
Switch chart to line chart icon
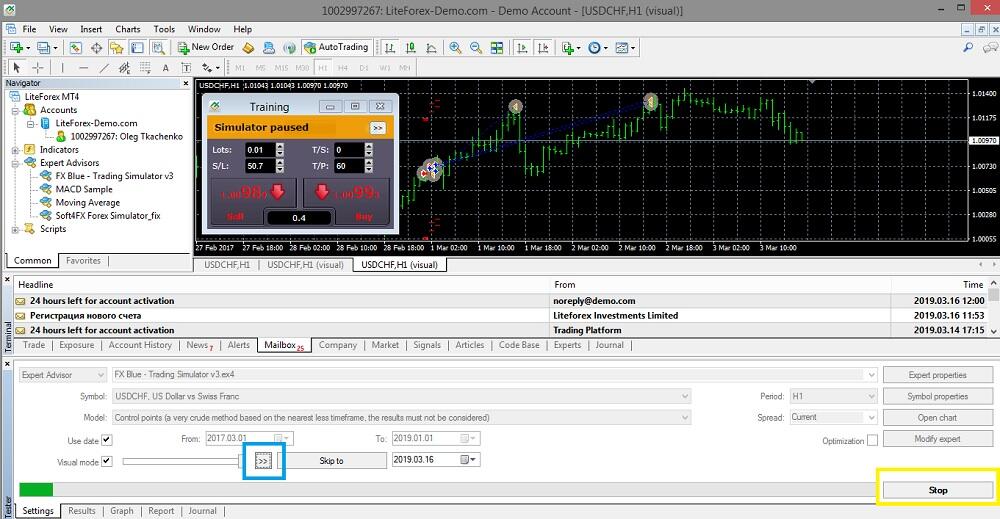(x=432, y=47)
